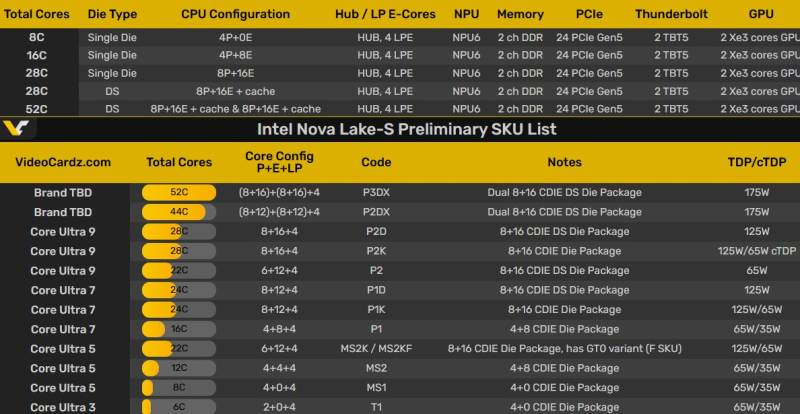Click the PCIe column header
800x414 pixels.
click(589, 14)
